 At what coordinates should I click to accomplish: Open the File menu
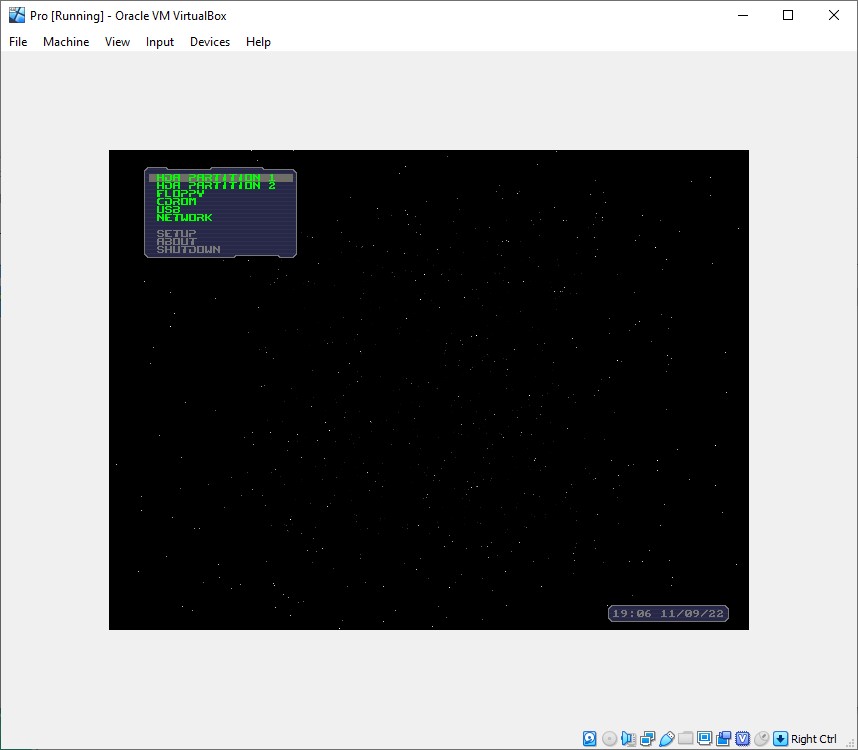click(x=18, y=42)
